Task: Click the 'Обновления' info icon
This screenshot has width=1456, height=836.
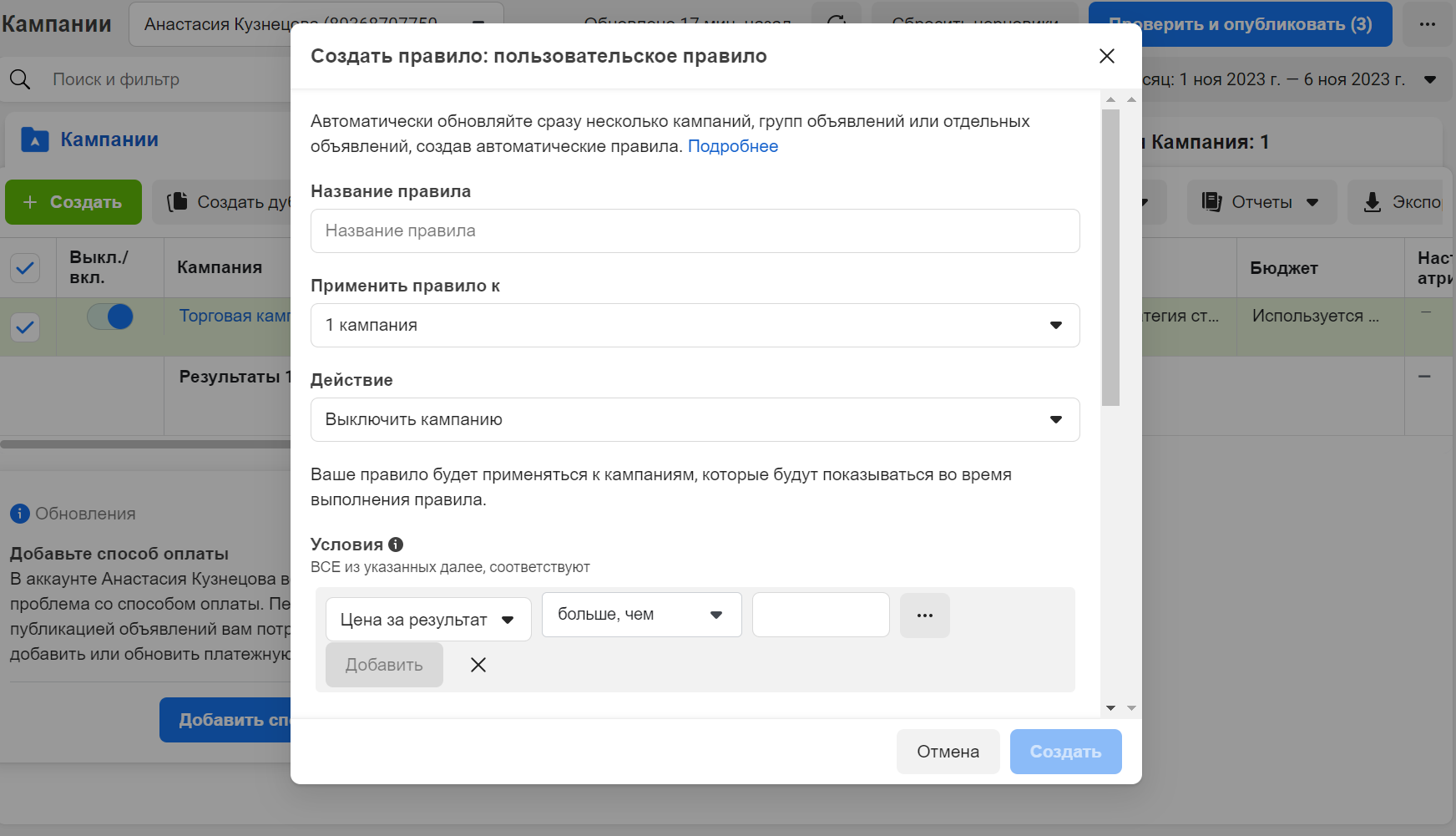Action: [x=20, y=514]
